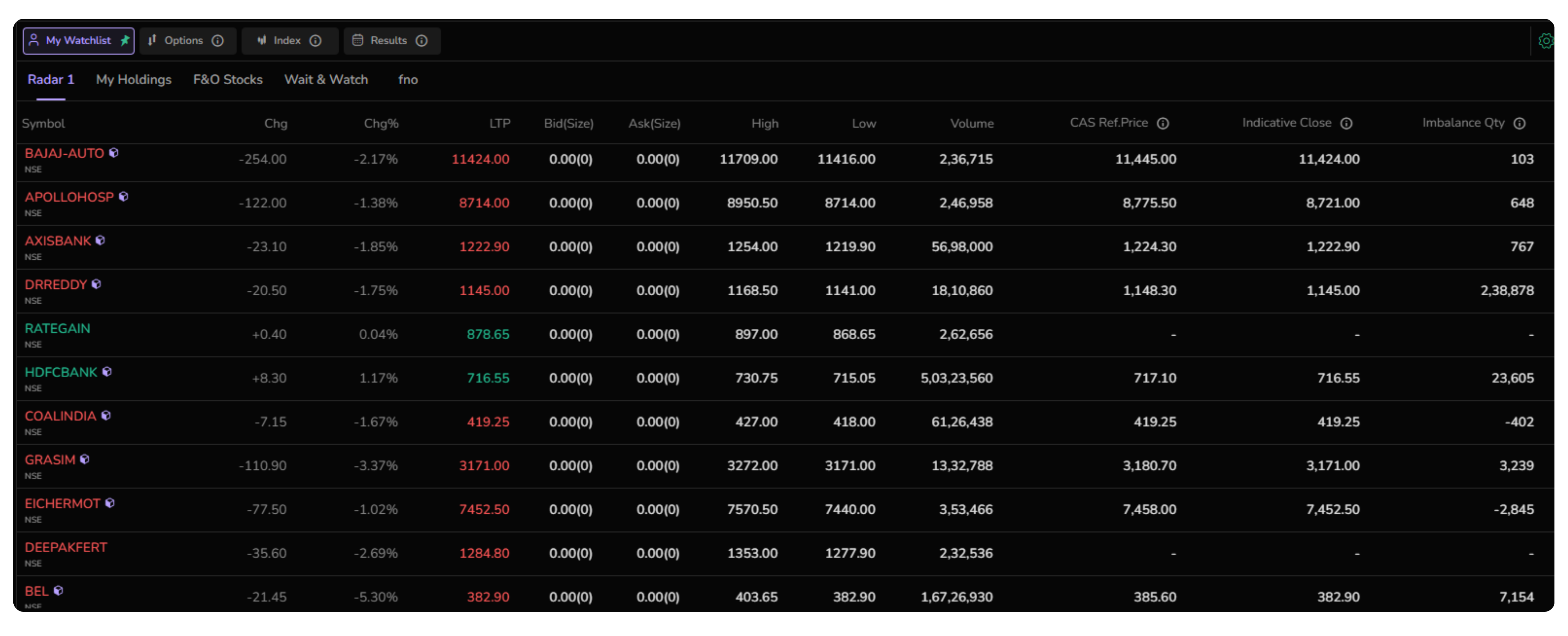The image size is (1568, 636).
Task: Click the Chg% value -3.37%
Action: point(376,466)
